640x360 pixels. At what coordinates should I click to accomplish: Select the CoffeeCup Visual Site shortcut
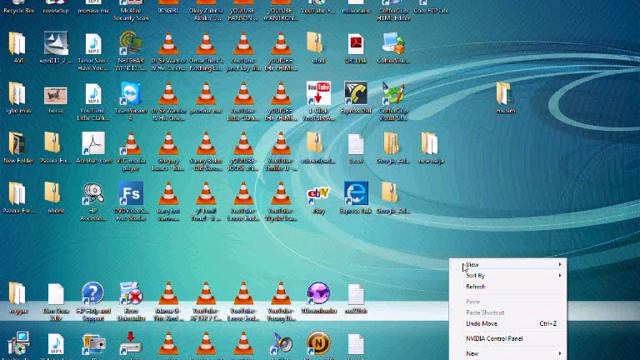[x=393, y=93]
